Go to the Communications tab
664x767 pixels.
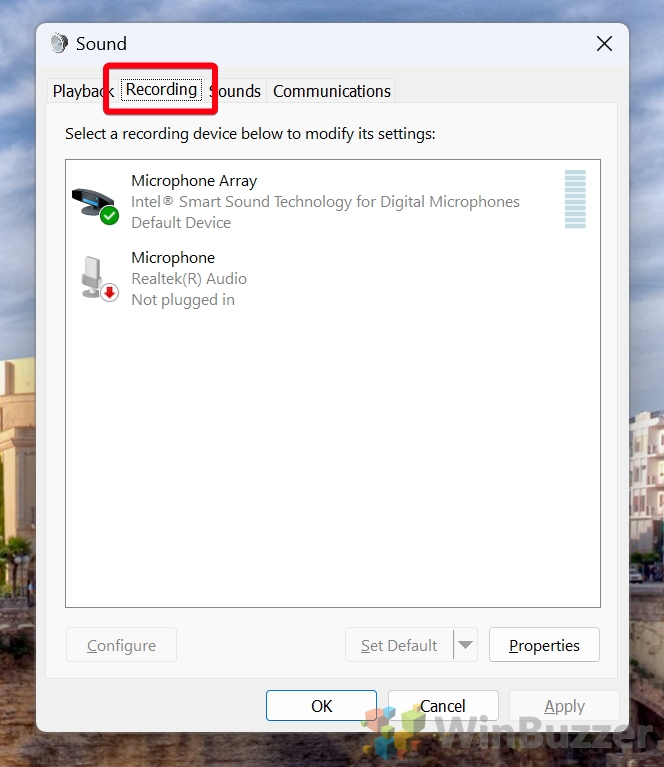pyautogui.click(x=331, y=91)
